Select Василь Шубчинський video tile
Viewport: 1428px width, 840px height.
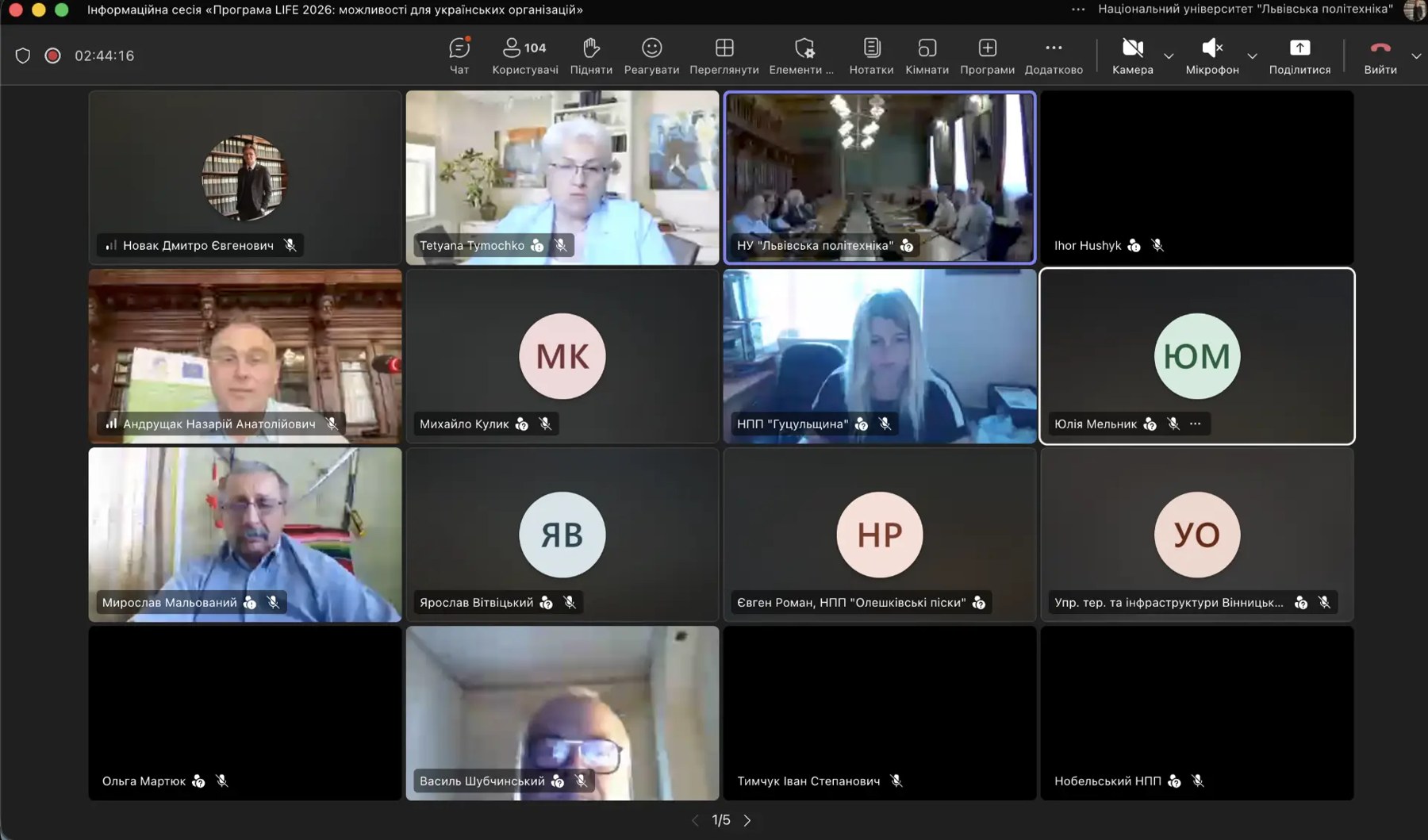click(x=562, y=712)
